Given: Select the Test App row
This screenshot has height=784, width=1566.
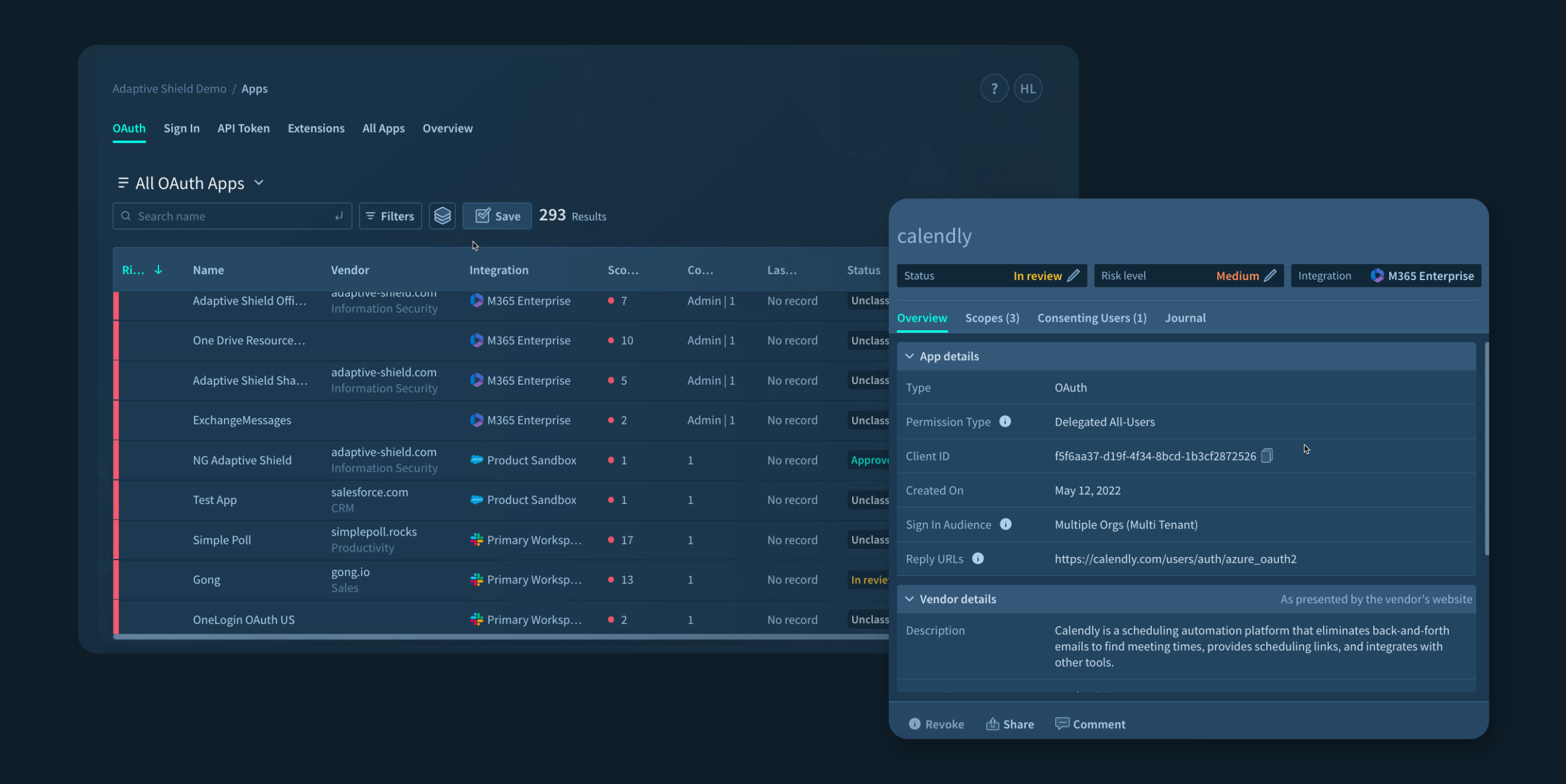Looking at the screenshot, I should click(x=502, y=500).
